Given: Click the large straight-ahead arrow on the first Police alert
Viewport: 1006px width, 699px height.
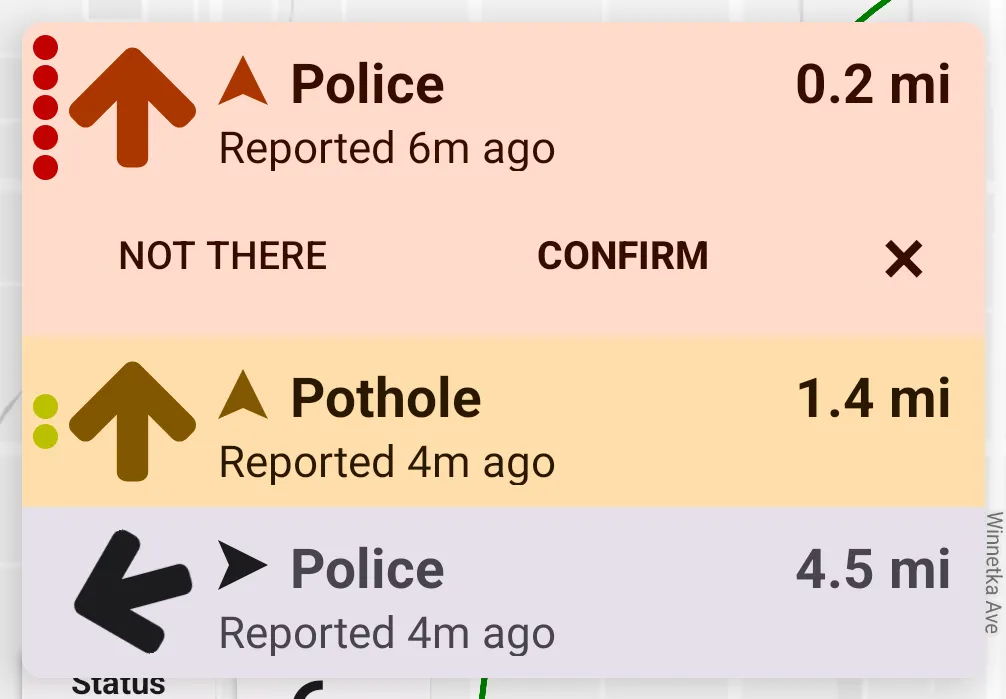Looking at the screenshot, I should click(133, 107).
